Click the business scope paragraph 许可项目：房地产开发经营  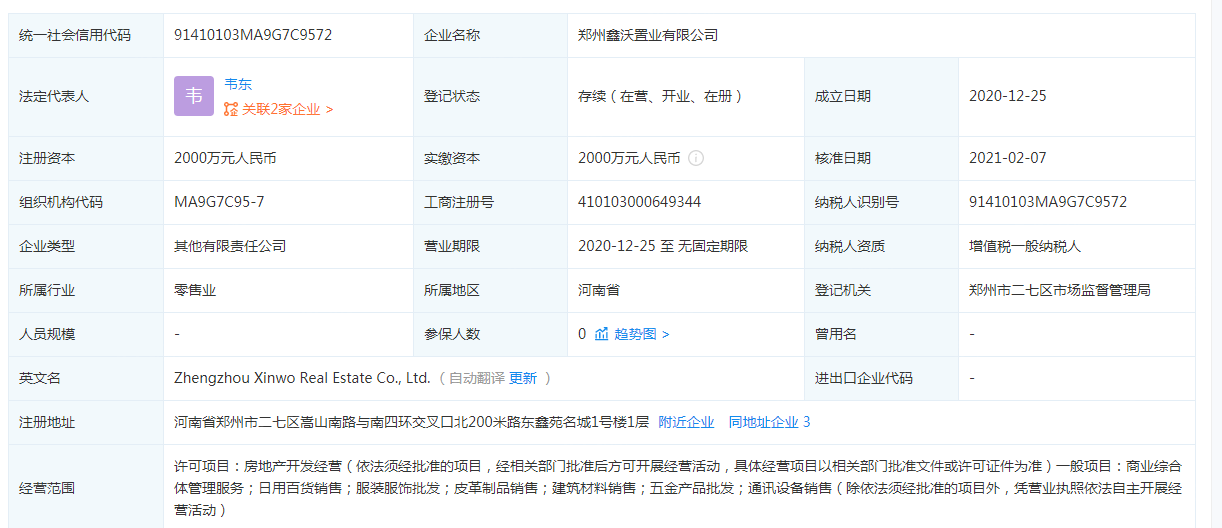point(678,488)
